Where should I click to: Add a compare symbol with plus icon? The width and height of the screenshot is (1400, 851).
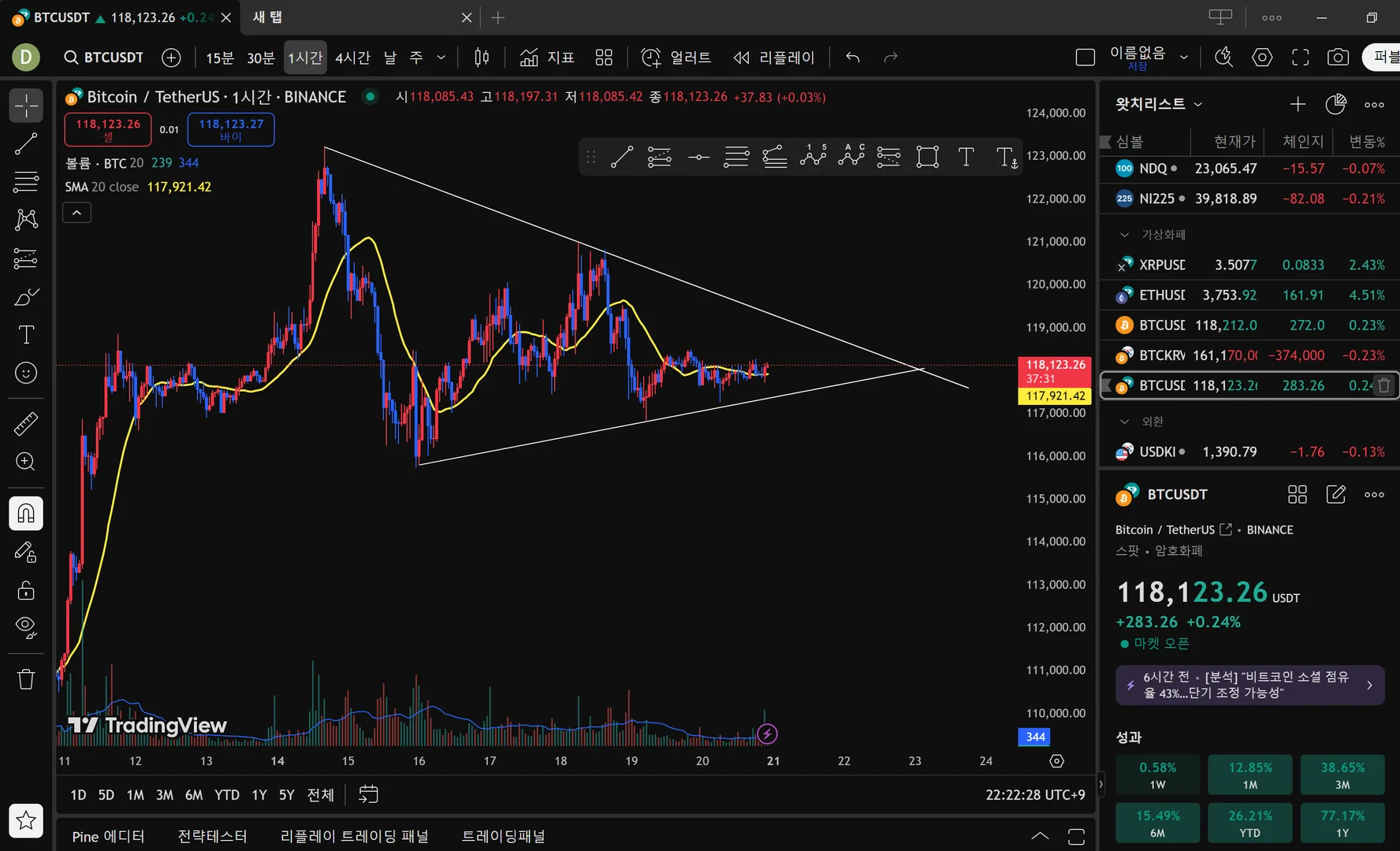pyautogui.click(x=171, y=58)
